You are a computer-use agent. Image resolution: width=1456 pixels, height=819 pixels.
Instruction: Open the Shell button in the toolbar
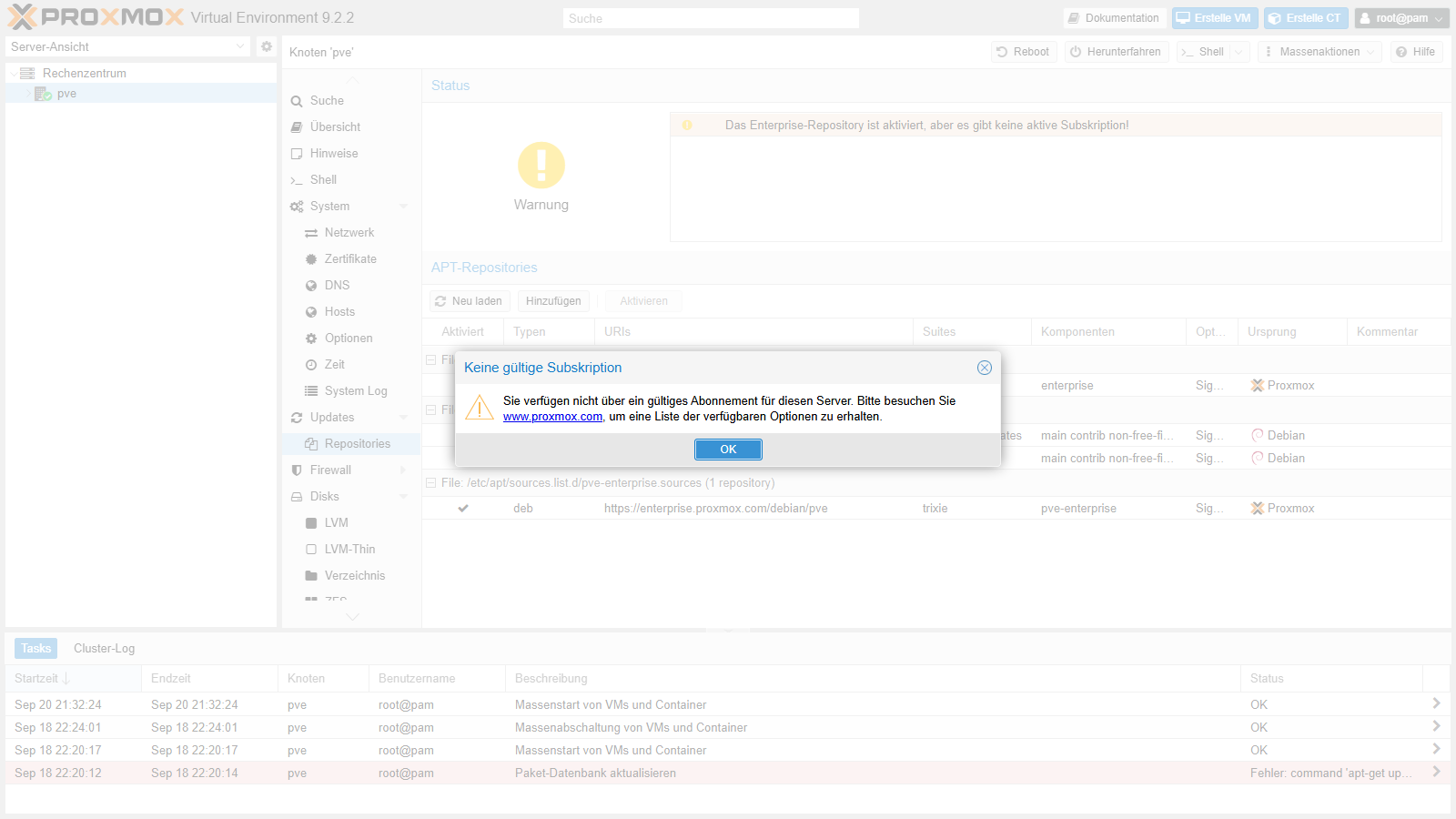click(x=1202, y=52)
